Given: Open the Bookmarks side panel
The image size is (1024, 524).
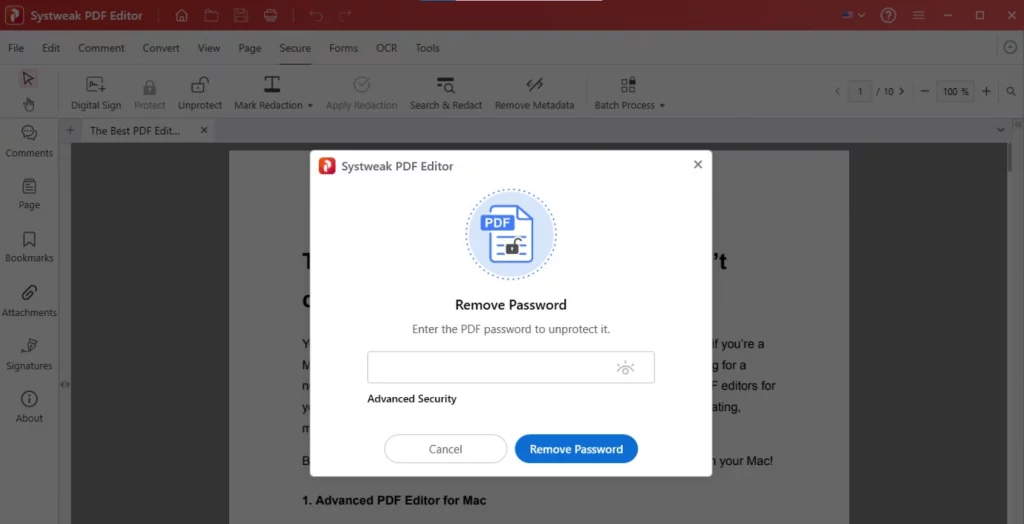Looking at the screenshot, I should (29, 247).
